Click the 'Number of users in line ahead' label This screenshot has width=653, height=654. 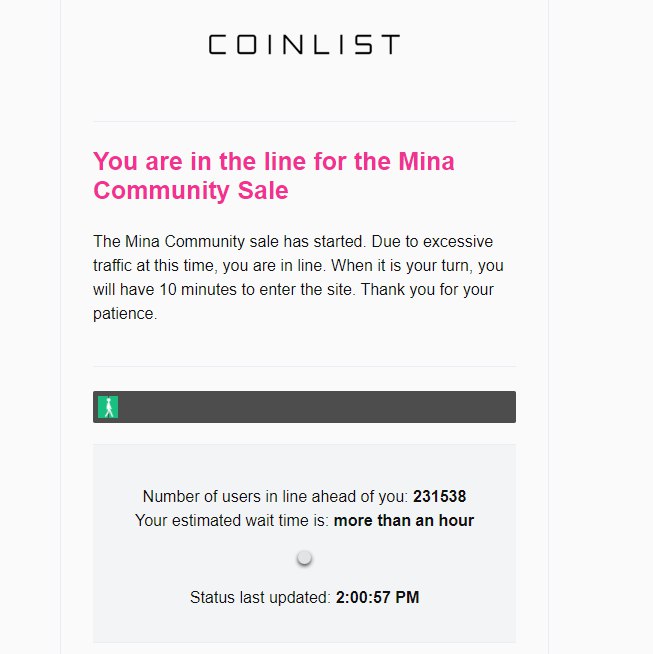point(275,496)
